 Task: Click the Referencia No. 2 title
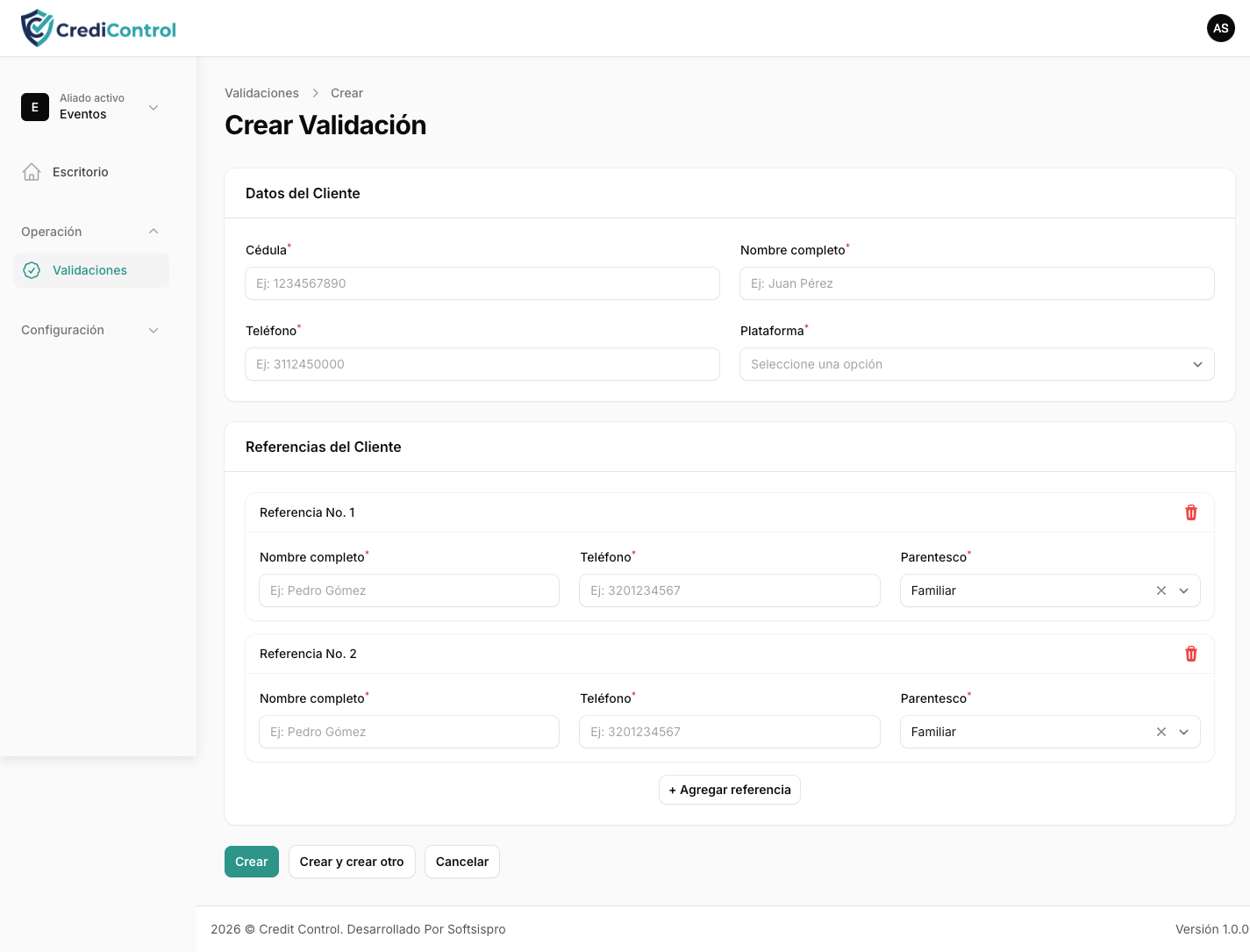click(x=308, y=654)
